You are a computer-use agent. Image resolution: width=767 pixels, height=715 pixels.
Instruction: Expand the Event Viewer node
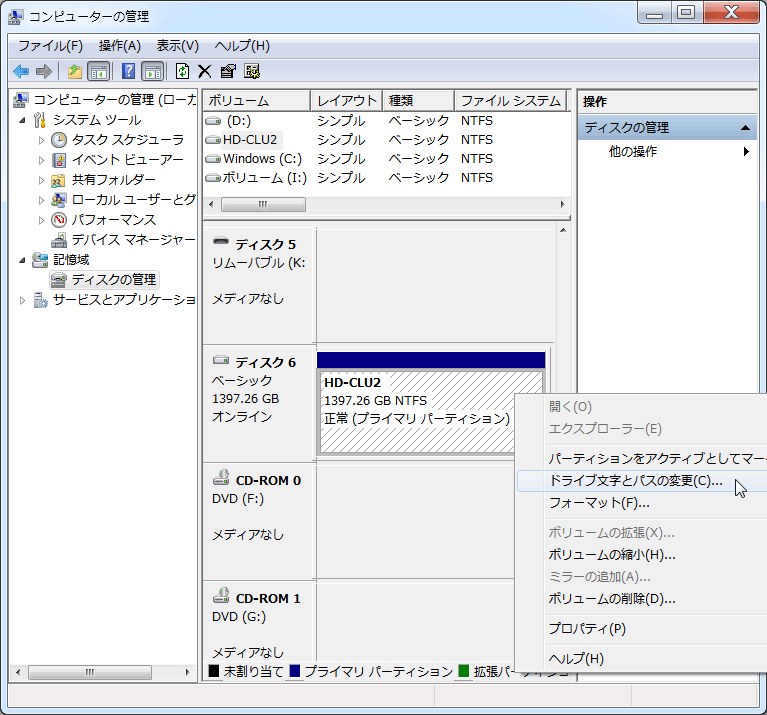pos(41,160)
